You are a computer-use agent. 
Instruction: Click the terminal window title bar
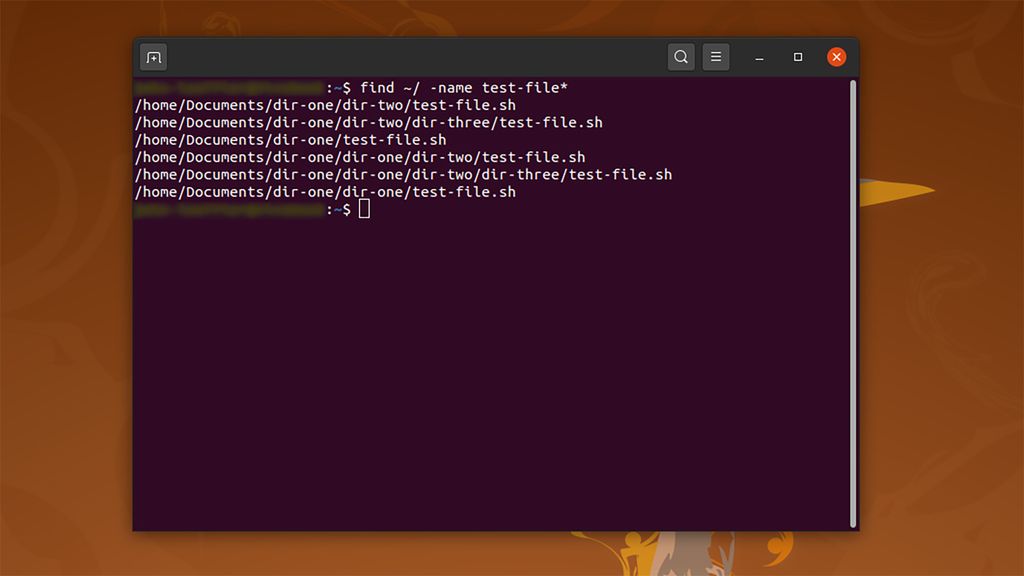(450, 57)
